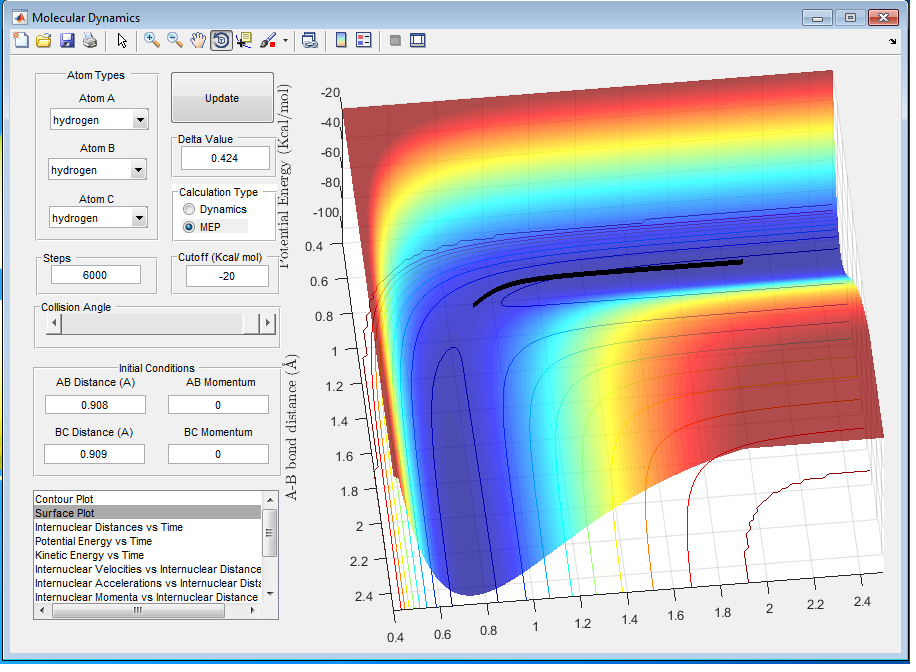Save the figure using the floppy disk icon
This screenshot has width=916, height=672.
[x=67, y=41]
